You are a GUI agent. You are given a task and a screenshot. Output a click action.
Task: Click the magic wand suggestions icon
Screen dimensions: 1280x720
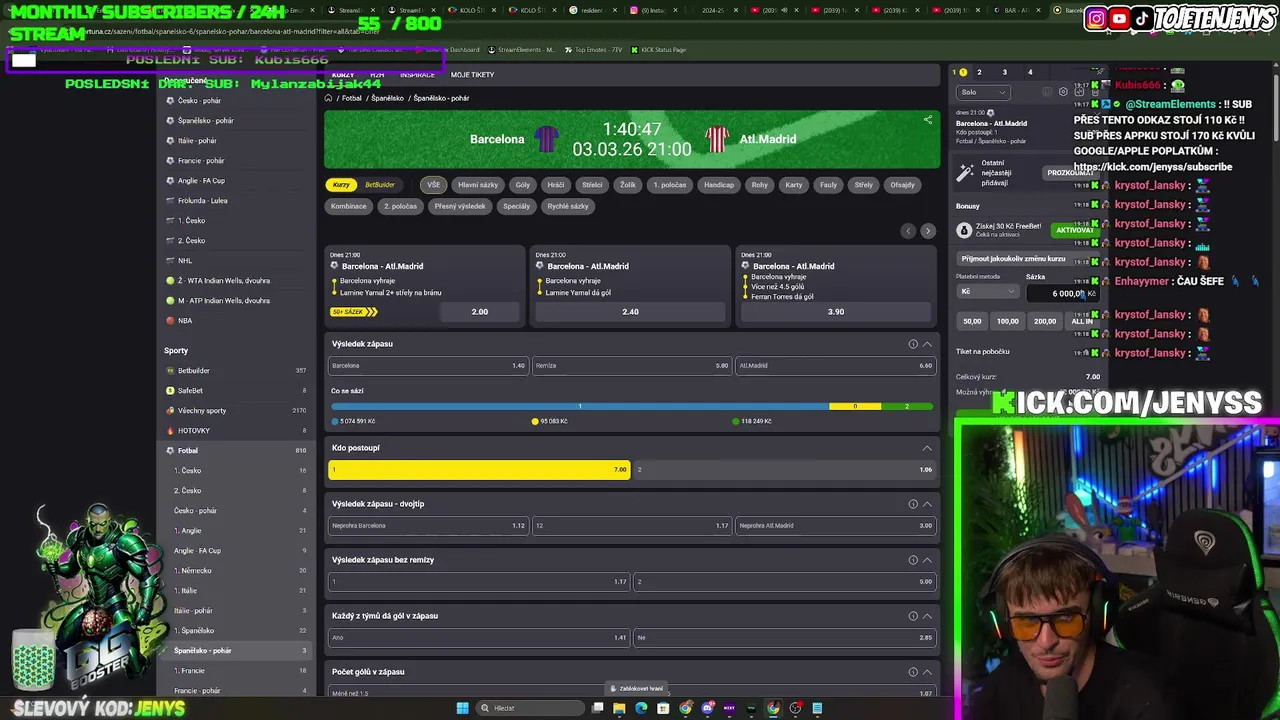click(965, 172)
